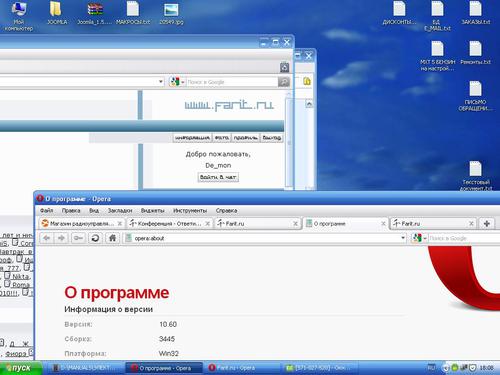Select the Ремонты.txt desktop file
Screen dimensions: 500x375
[x=476, y=53]
